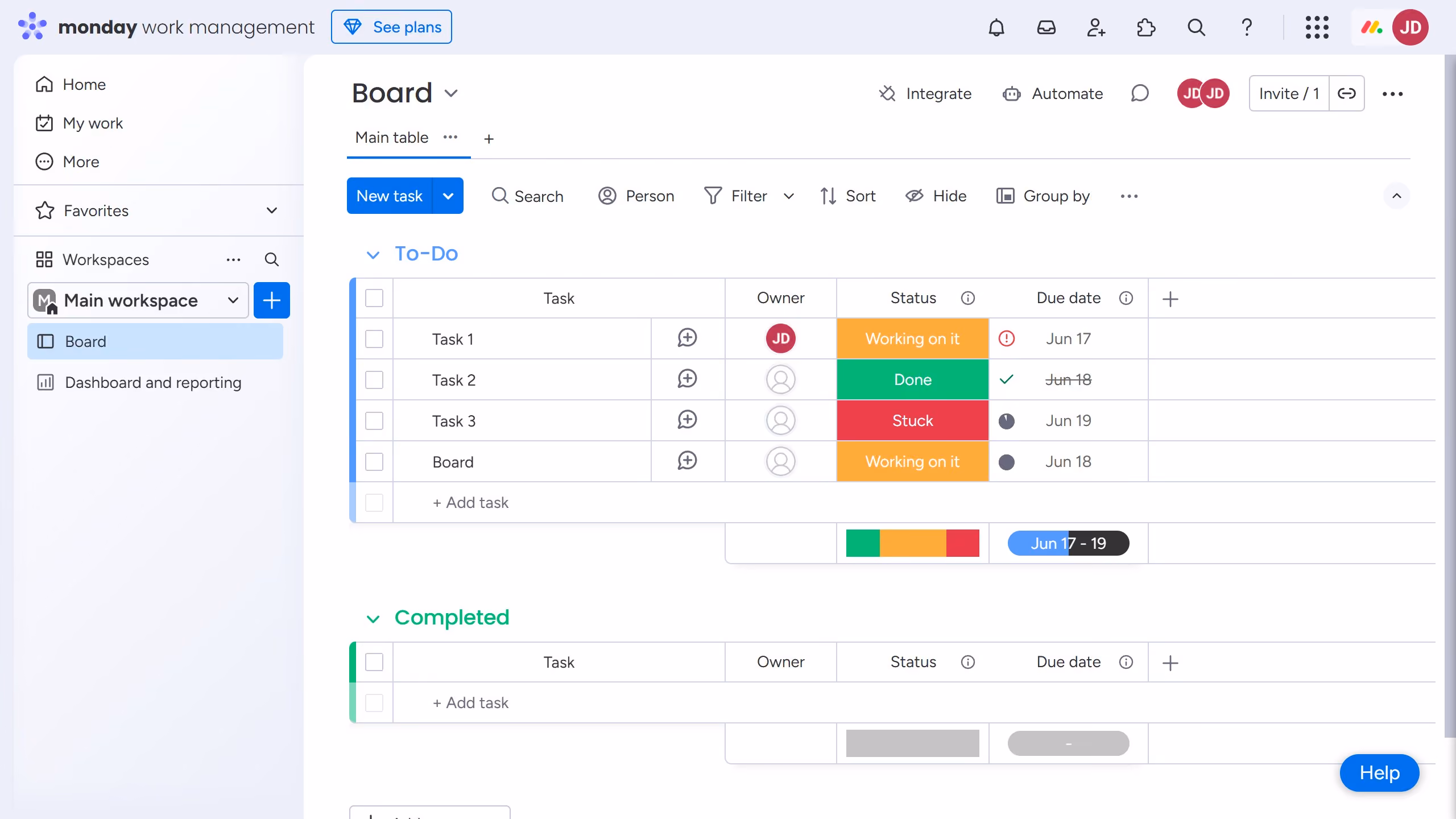Open the notifications bell

tap(996, 27)
